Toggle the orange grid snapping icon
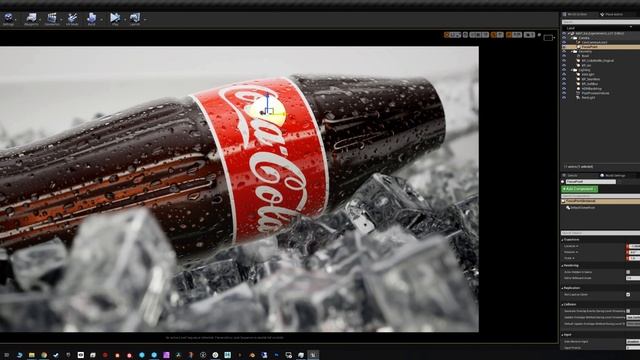 coord(494,35)
